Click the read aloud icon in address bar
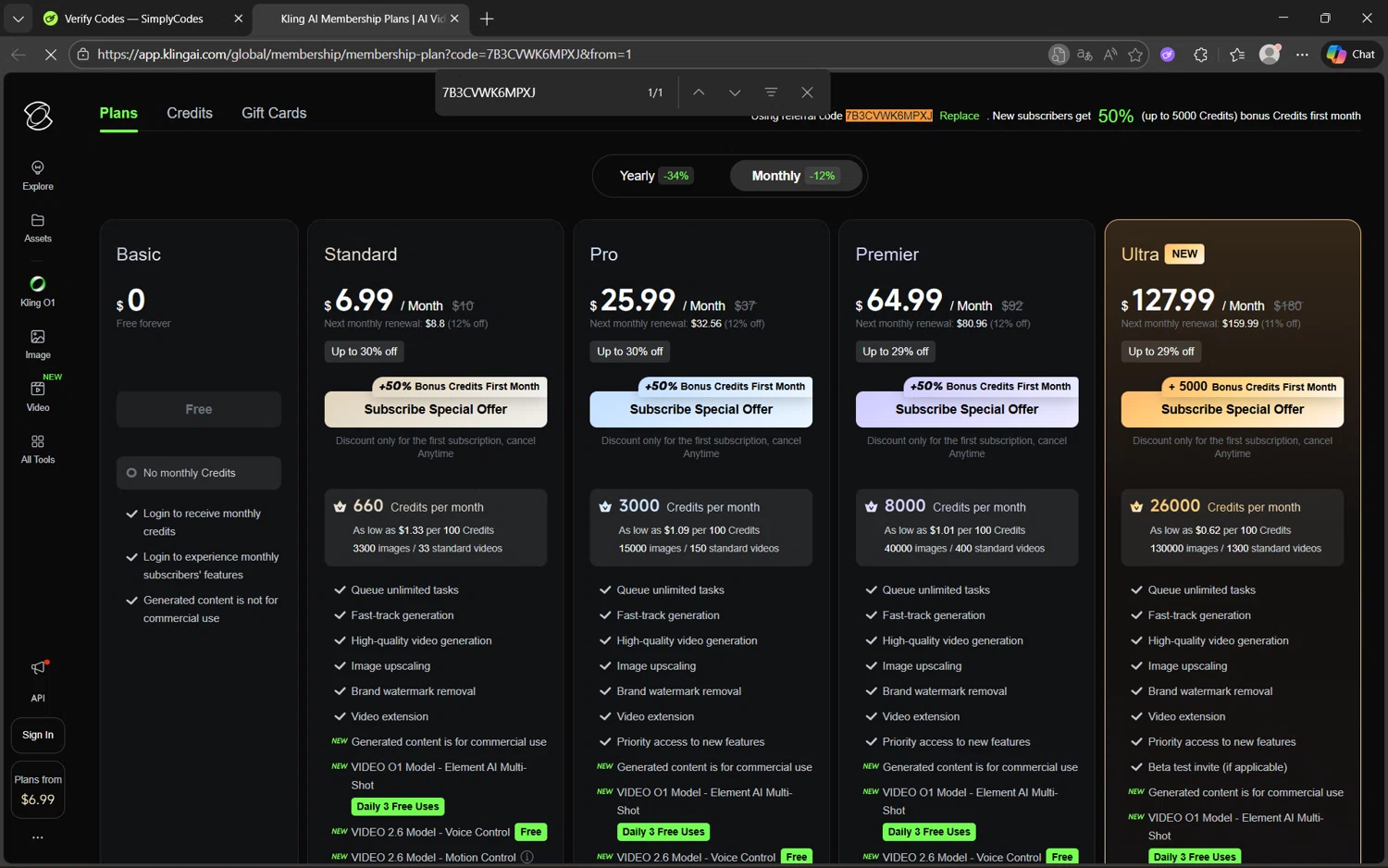The image size is (1388, 868). point(1110,55)
